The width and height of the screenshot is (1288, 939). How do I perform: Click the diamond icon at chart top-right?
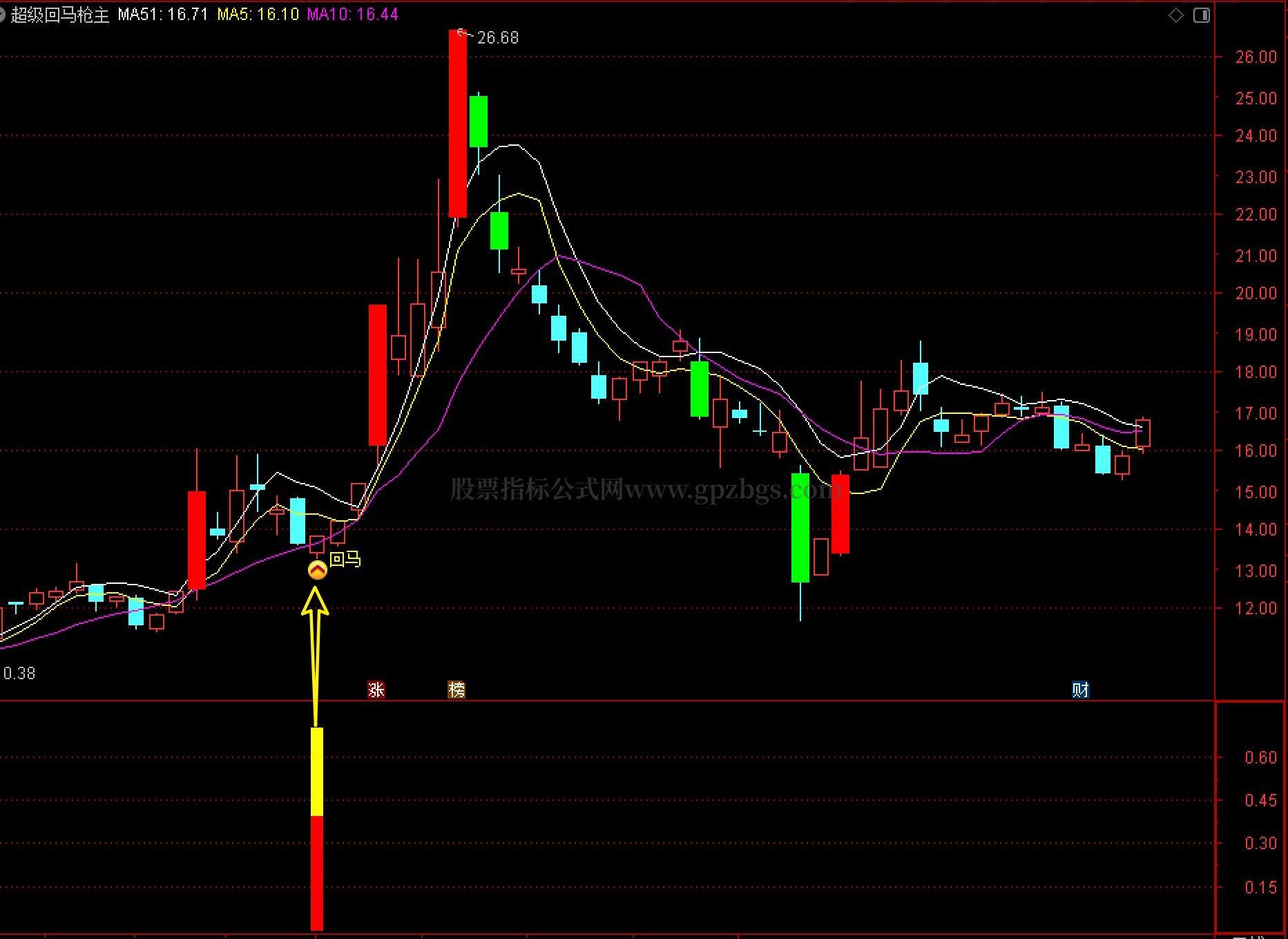[1176, 15]
